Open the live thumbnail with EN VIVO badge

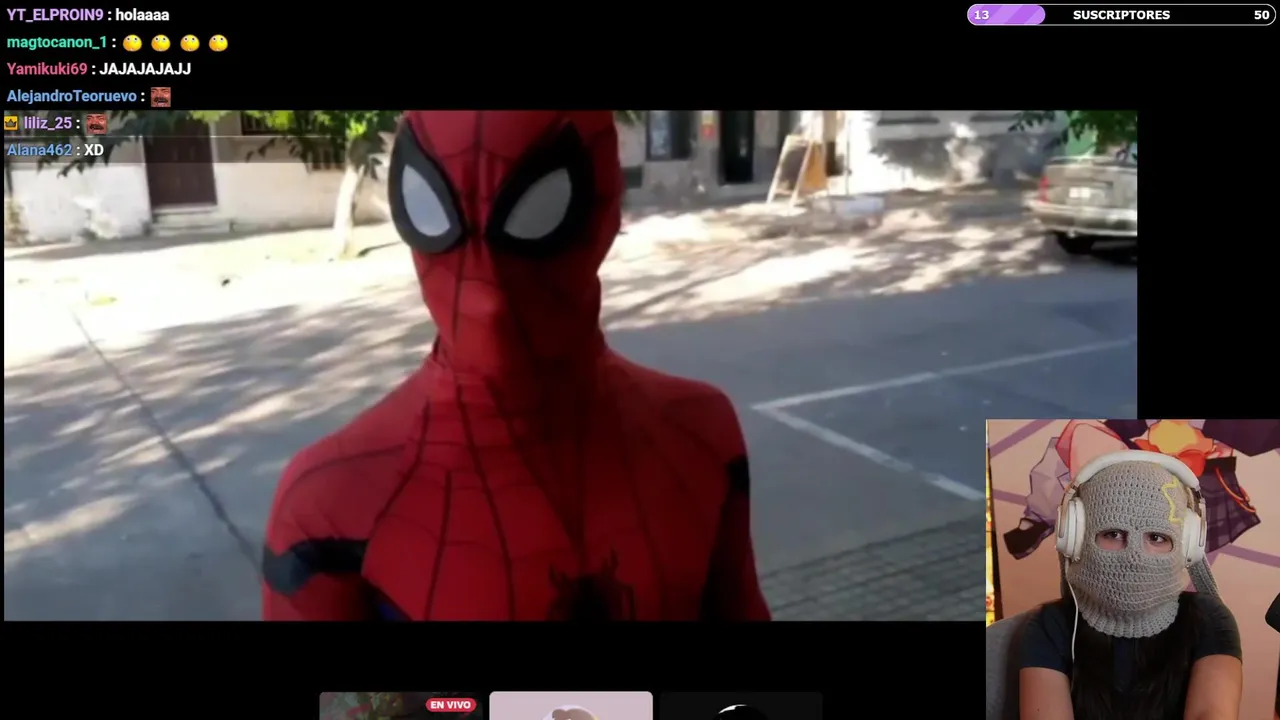[x=400, y=706]
